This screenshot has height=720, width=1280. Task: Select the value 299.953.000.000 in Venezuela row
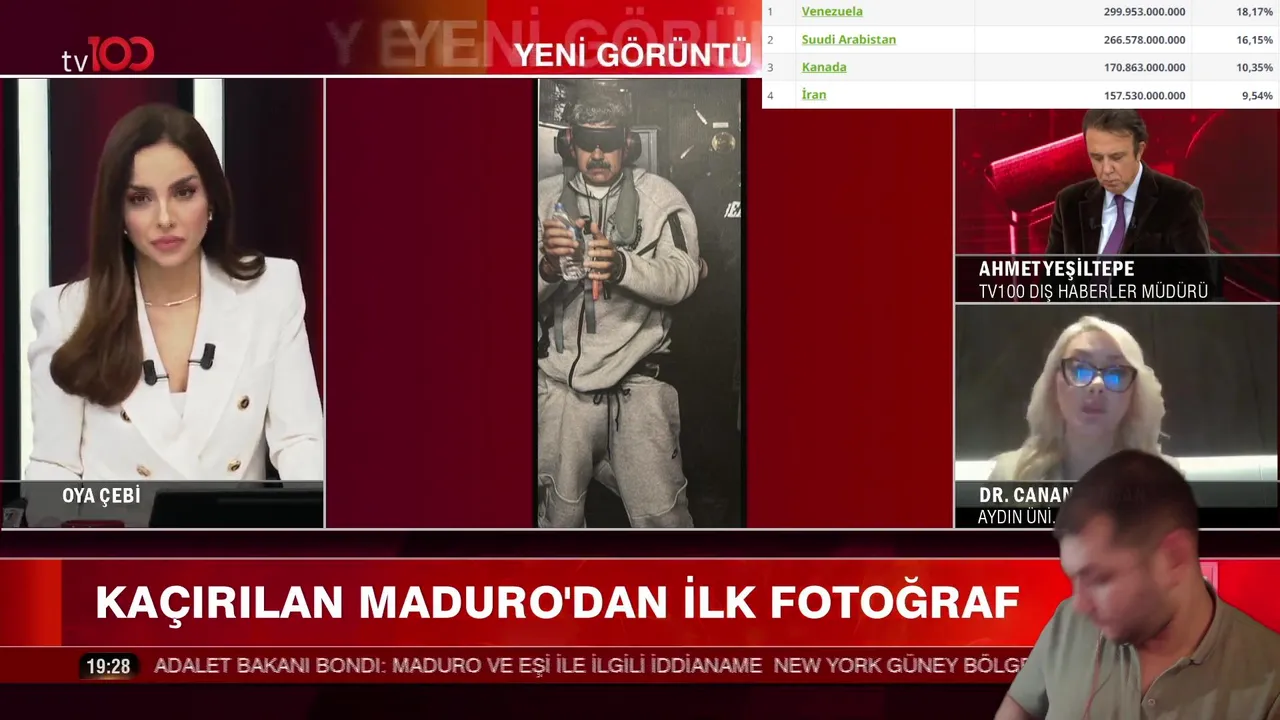coord(1144,12)
